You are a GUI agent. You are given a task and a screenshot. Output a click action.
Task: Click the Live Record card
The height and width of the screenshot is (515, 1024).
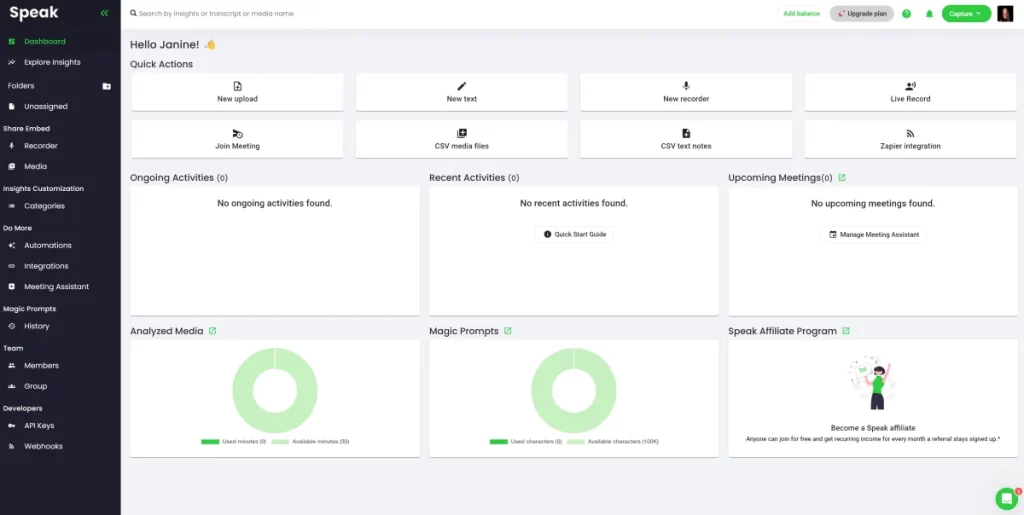[910, 92]
